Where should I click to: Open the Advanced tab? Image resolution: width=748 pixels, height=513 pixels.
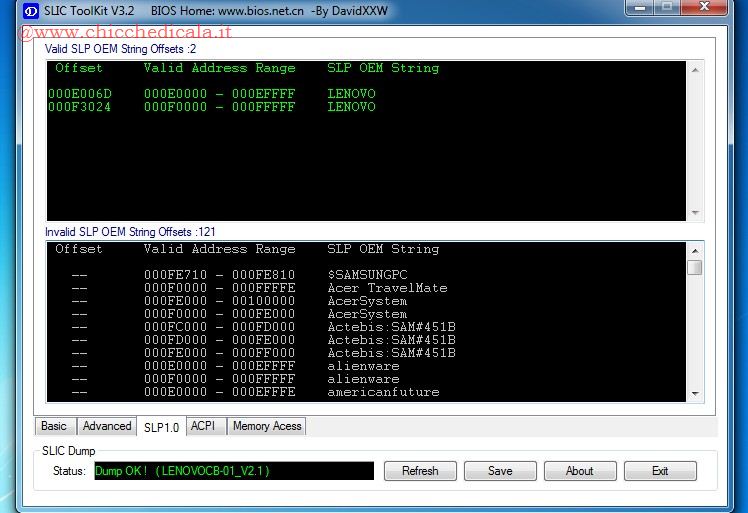point(107,426)
